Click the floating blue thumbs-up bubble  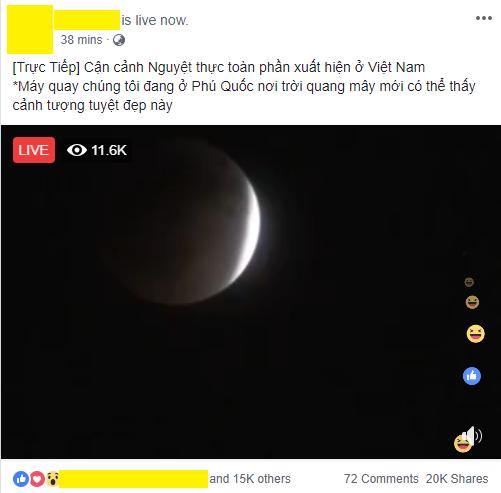point(472,376)
